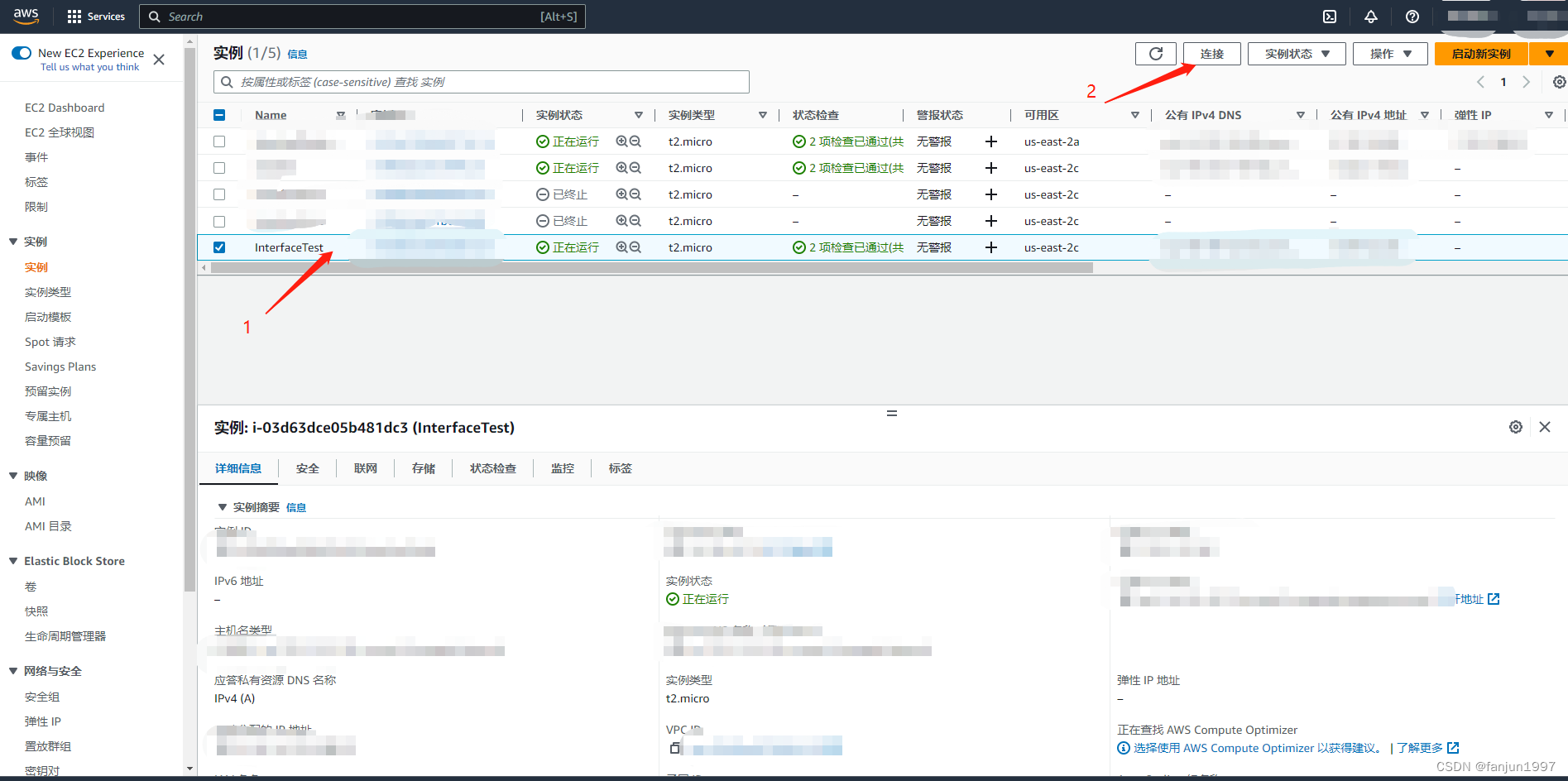Launch CloudShell terminal icon

[1330, 17]
